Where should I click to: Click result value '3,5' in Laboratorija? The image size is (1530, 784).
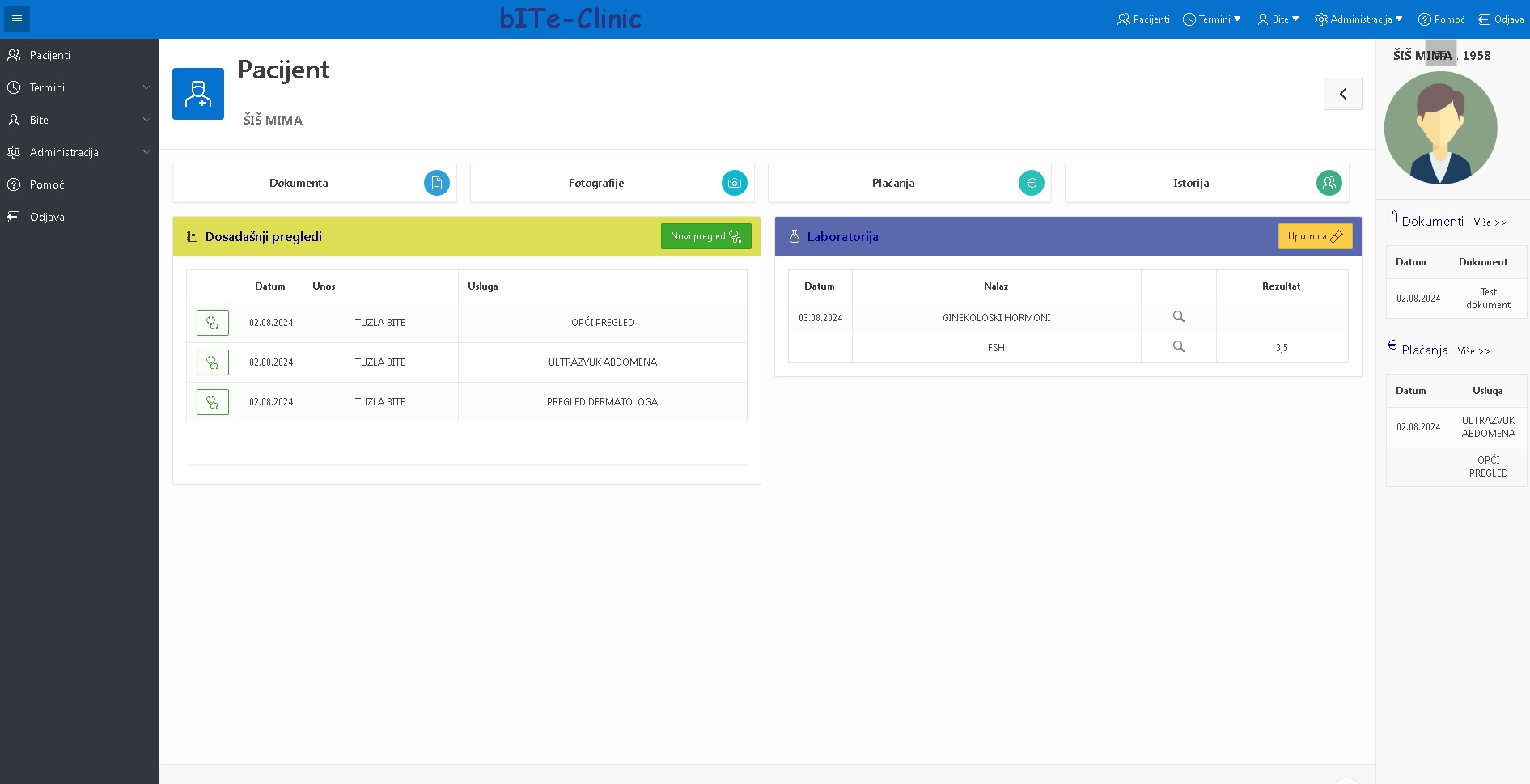click(1282, 348)
